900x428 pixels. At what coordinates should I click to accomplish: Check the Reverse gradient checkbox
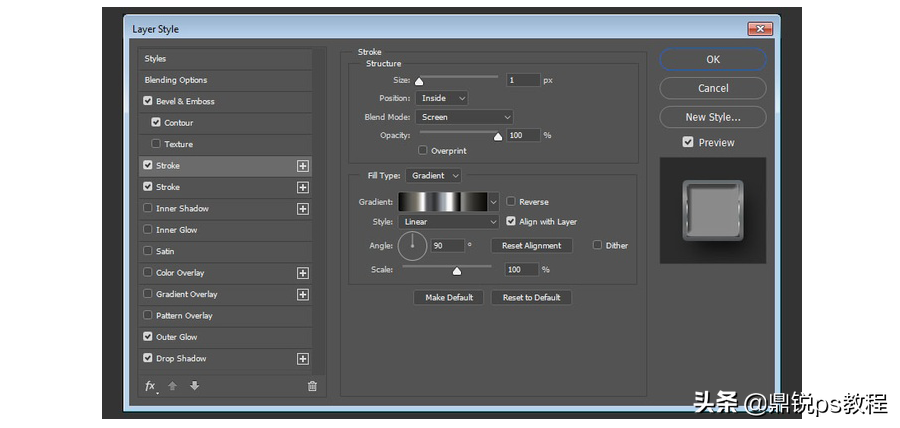pyautogui.click(x=511, y=201)
